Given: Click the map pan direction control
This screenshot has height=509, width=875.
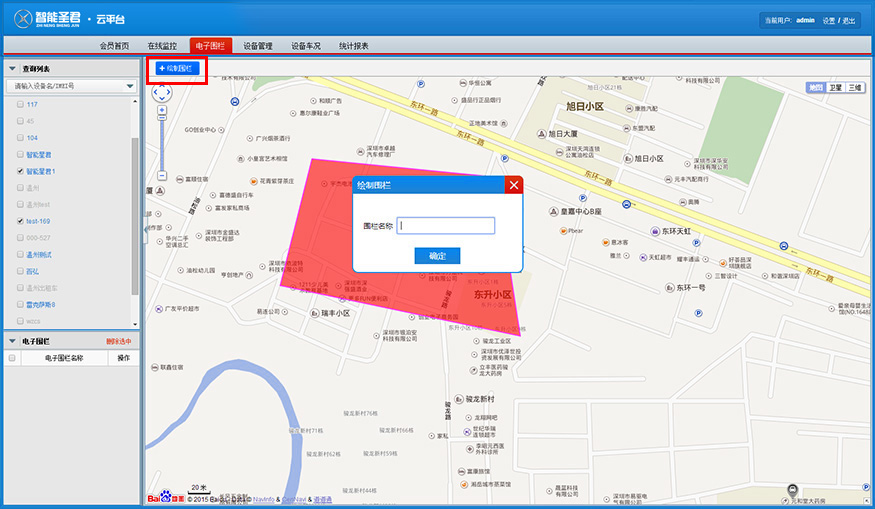Looking at the screenshot, I should 161,93.
